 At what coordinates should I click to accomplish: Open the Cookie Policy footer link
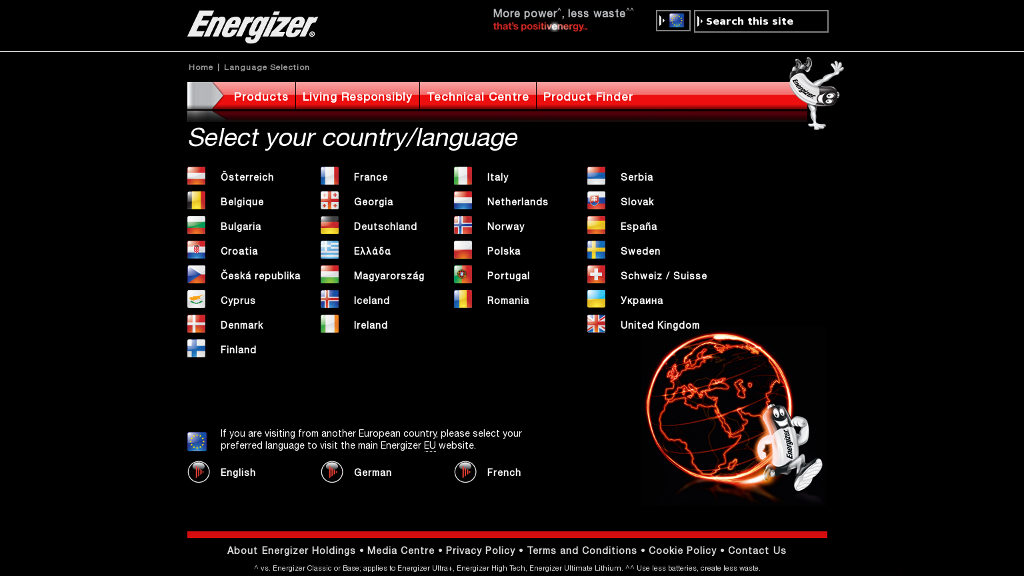point(682,551)
